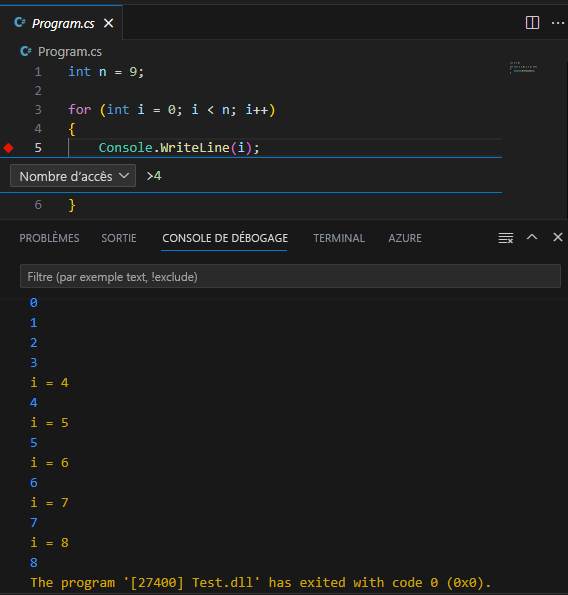Close the bottom panel

point(557,237)
